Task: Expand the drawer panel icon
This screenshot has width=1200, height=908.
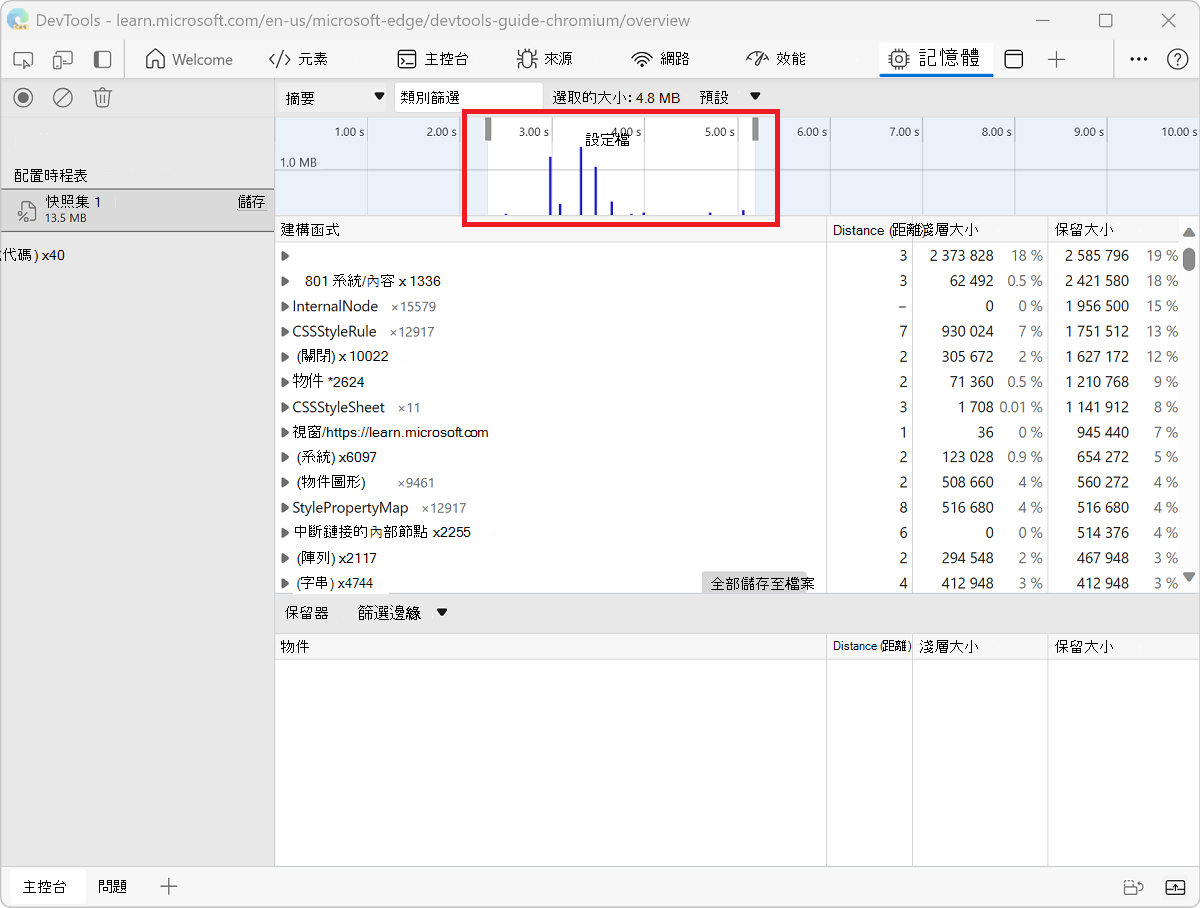Action: [x=1175, y=887]
